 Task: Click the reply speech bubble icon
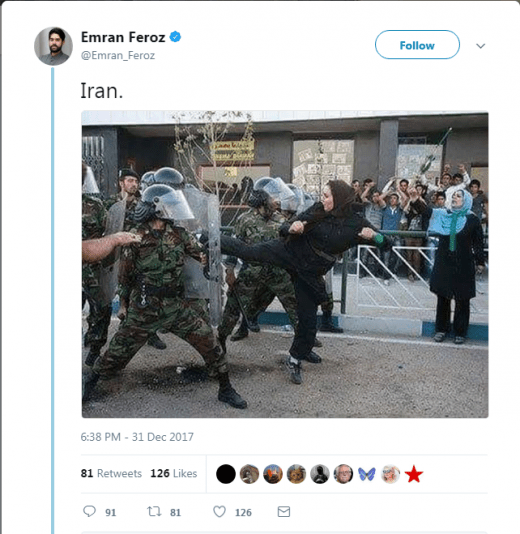(x=89, y=511)
